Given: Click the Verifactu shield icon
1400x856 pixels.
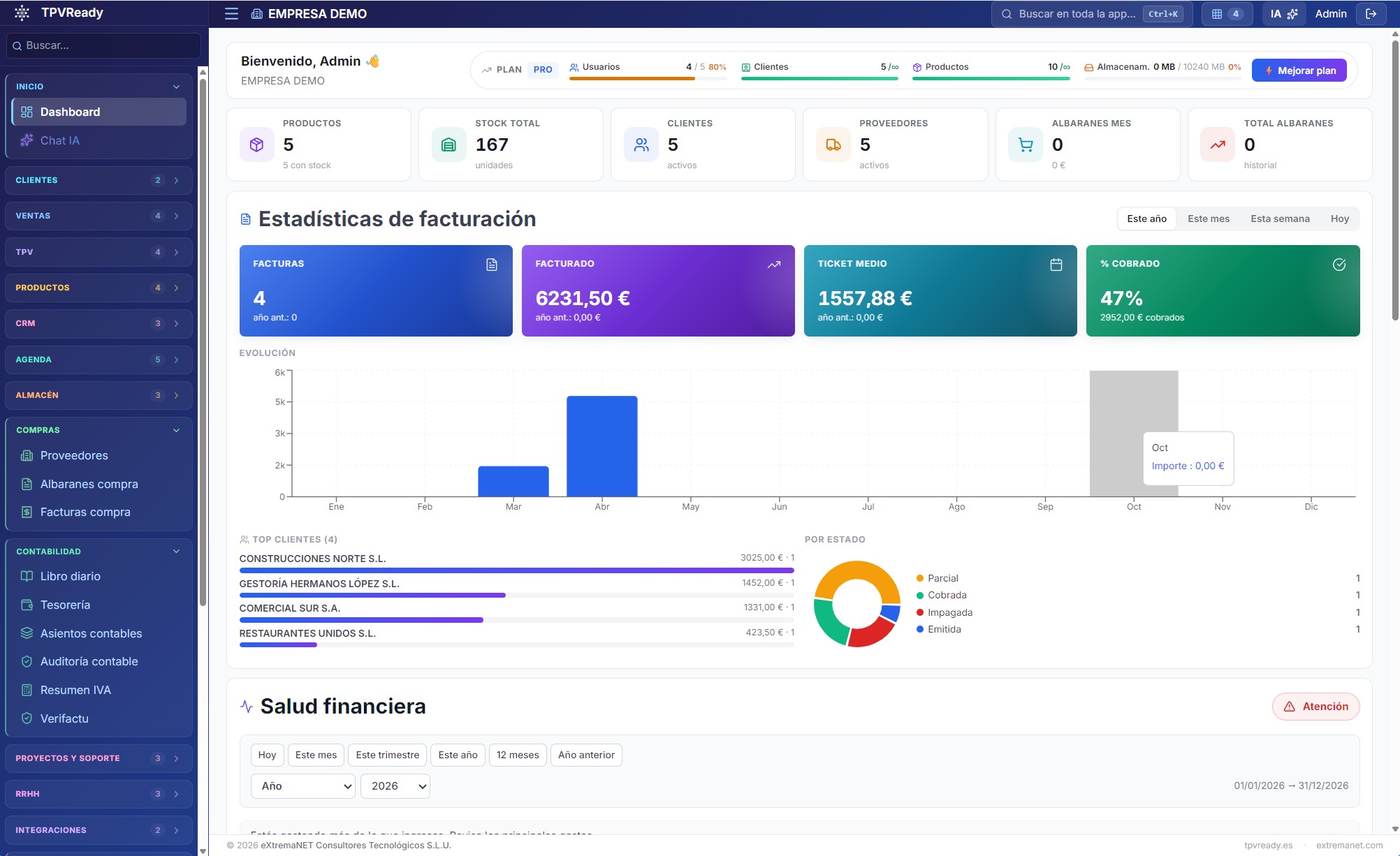Looking at the screenshot, I should tap(27, 718).
